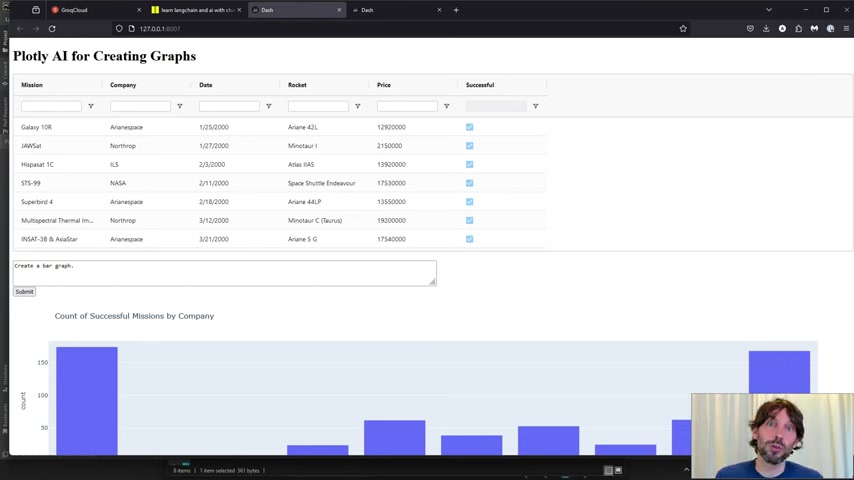Click the address bar URL 127.0.0.1:8007
Viewport: 854px width, 480px height.
click(x=160, y=29)
